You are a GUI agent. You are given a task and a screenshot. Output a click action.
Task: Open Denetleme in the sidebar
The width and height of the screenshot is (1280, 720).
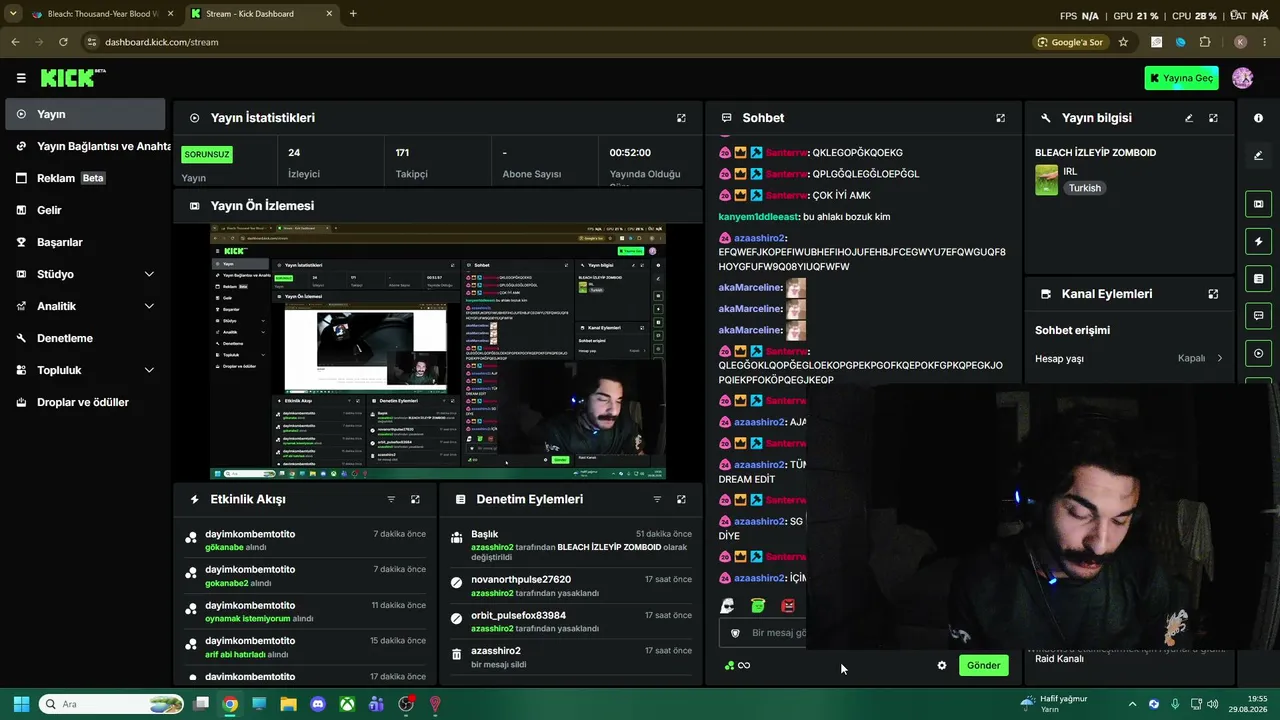85,338
